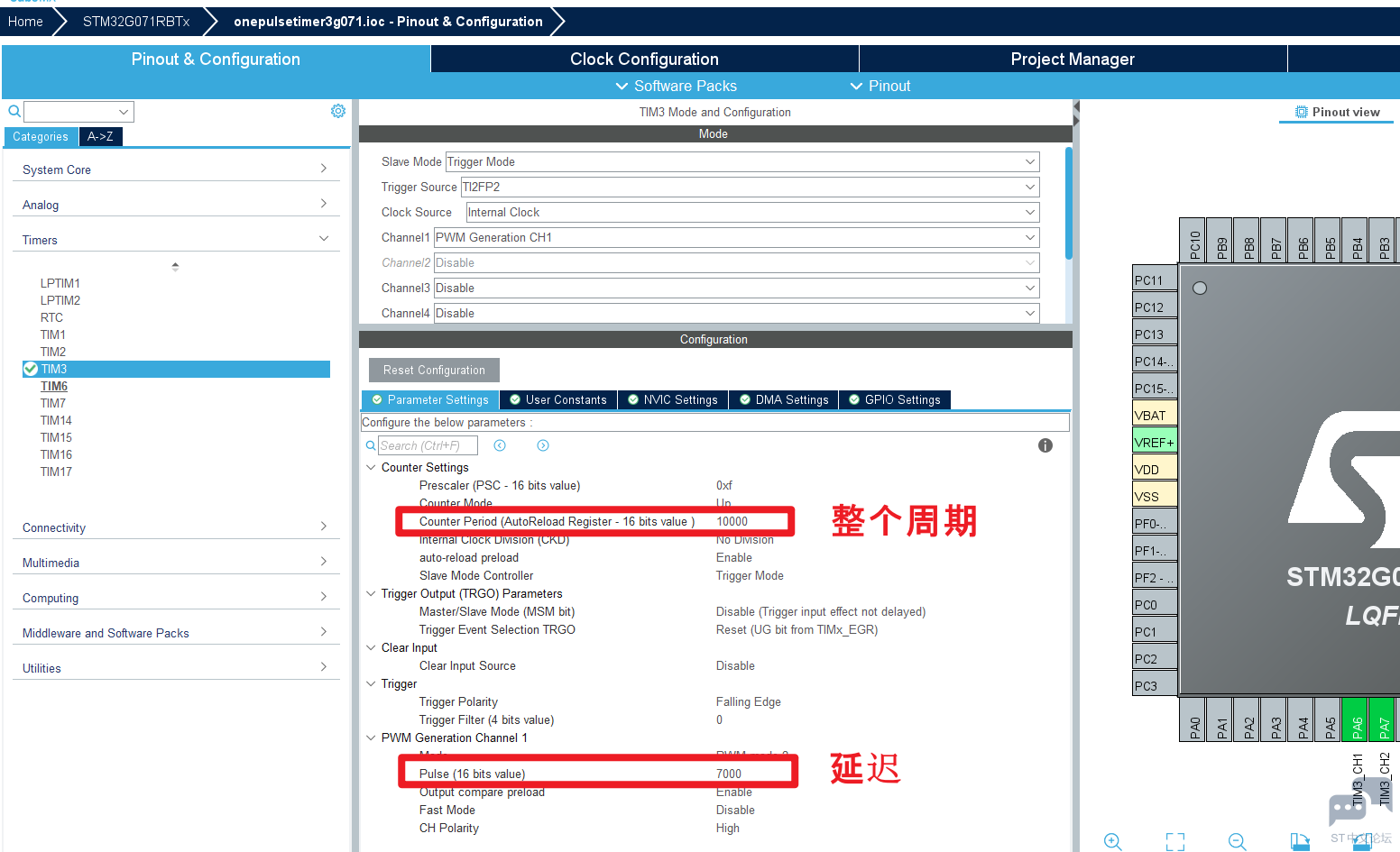Screen dimensions: 1400x852
Task: Click the search magnifier in the categories panel
Action: (14, 112)
